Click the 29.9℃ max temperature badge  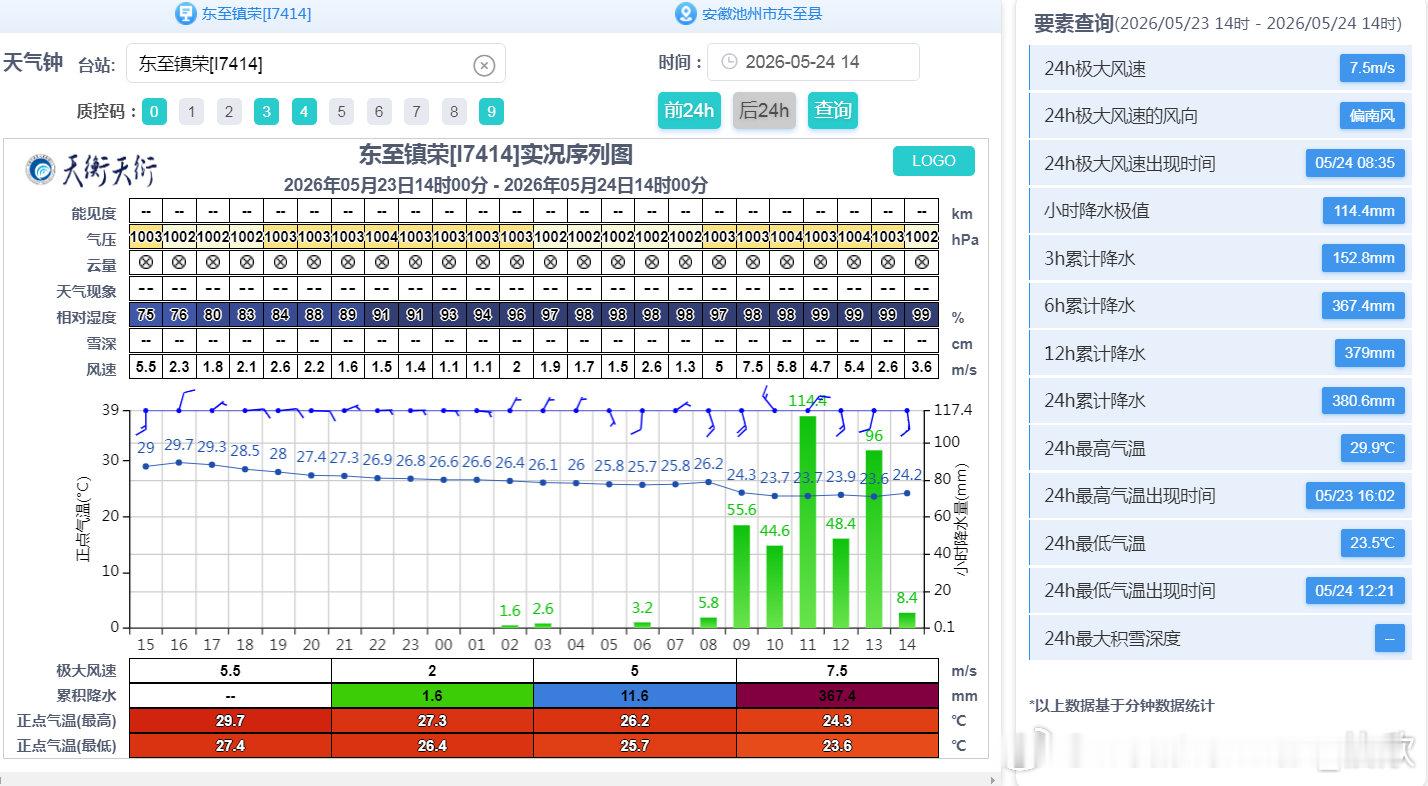[1373, 448]
